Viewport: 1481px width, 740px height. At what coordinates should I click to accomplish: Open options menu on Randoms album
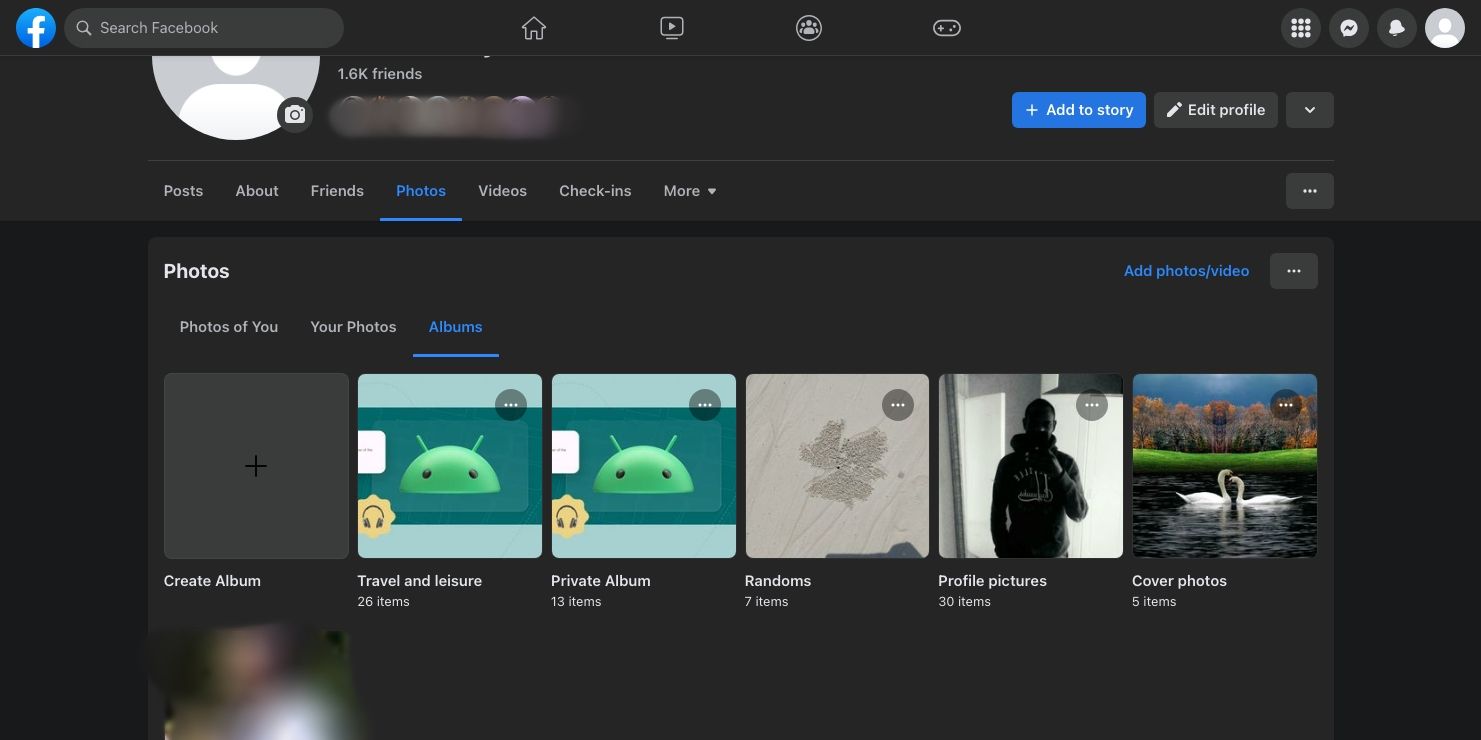coord(898,405)
